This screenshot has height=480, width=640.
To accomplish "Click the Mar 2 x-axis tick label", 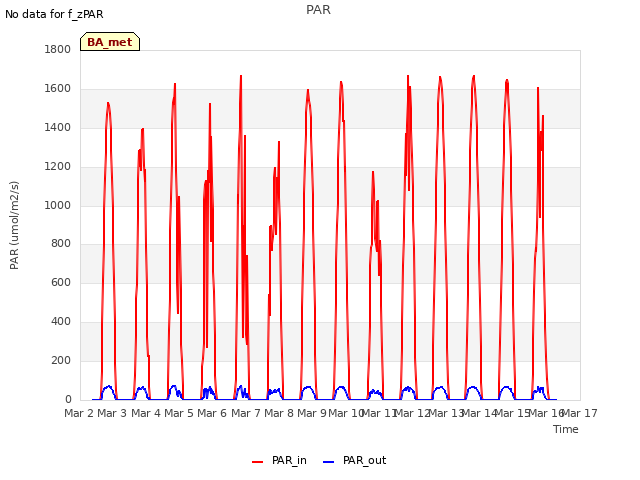I will (x=79, y=413).
